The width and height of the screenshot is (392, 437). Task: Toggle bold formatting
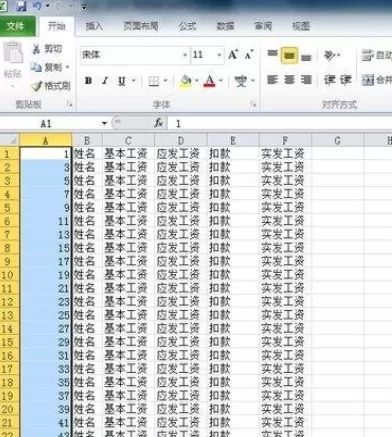point(88,81)
